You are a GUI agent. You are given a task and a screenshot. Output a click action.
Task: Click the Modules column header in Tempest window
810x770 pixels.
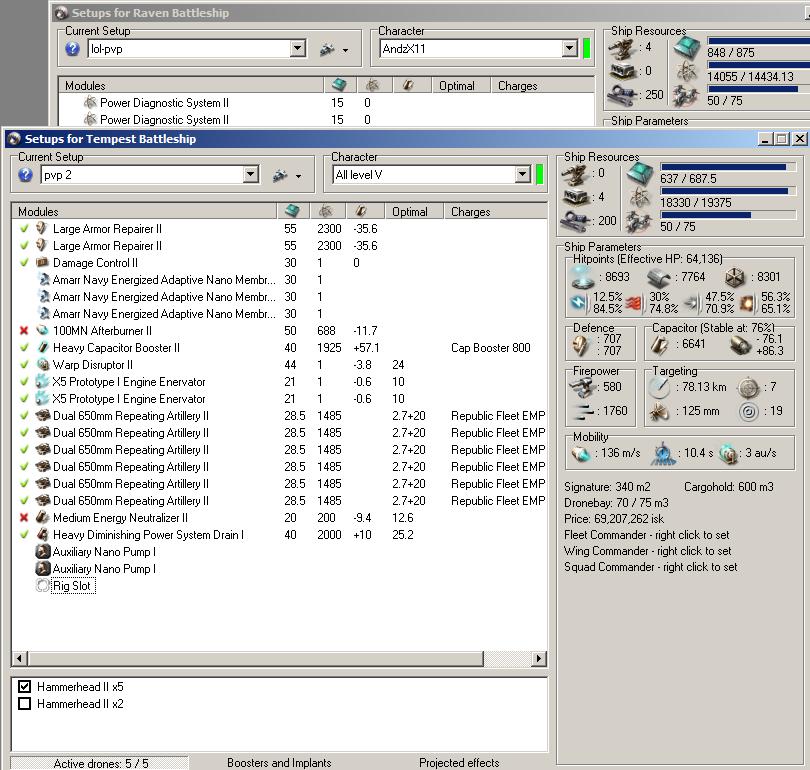tap(144, 211)
